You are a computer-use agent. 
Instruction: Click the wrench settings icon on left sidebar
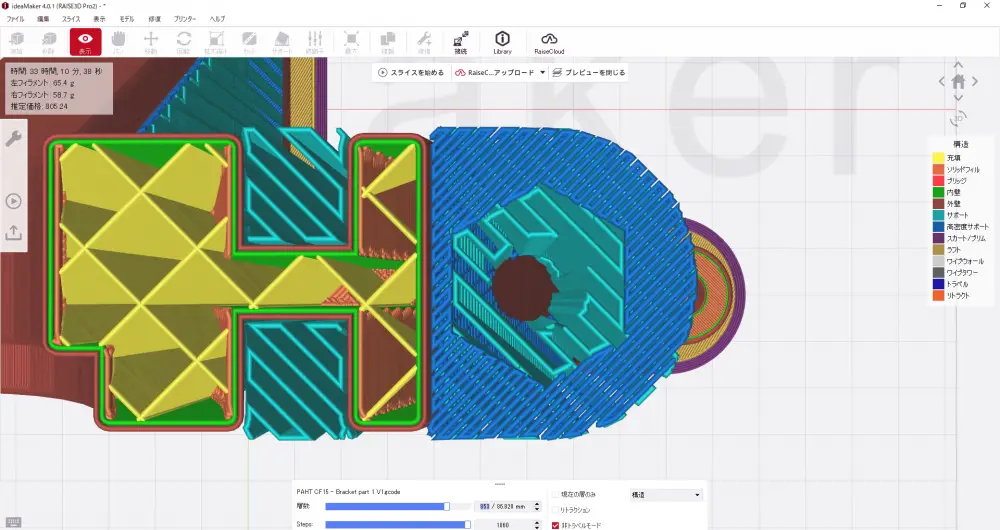click(13, 139)
